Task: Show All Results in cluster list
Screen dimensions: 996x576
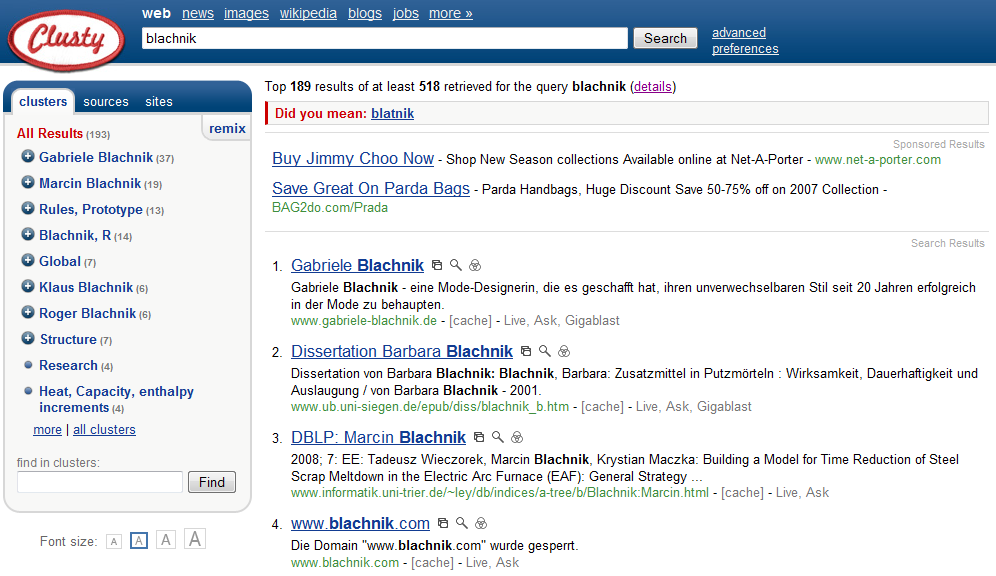Action: (50, 133)
